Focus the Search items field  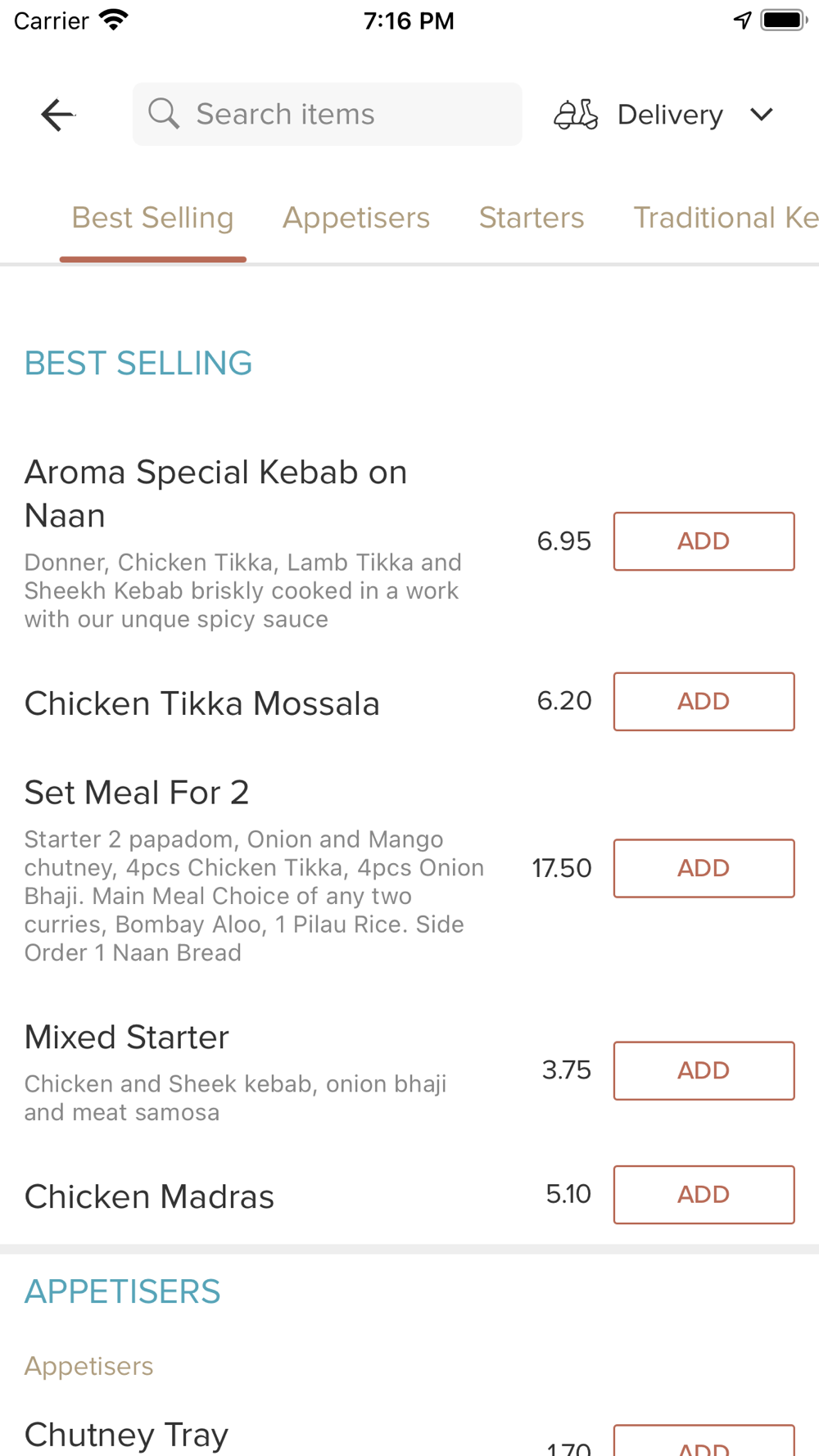coord(344,114)
